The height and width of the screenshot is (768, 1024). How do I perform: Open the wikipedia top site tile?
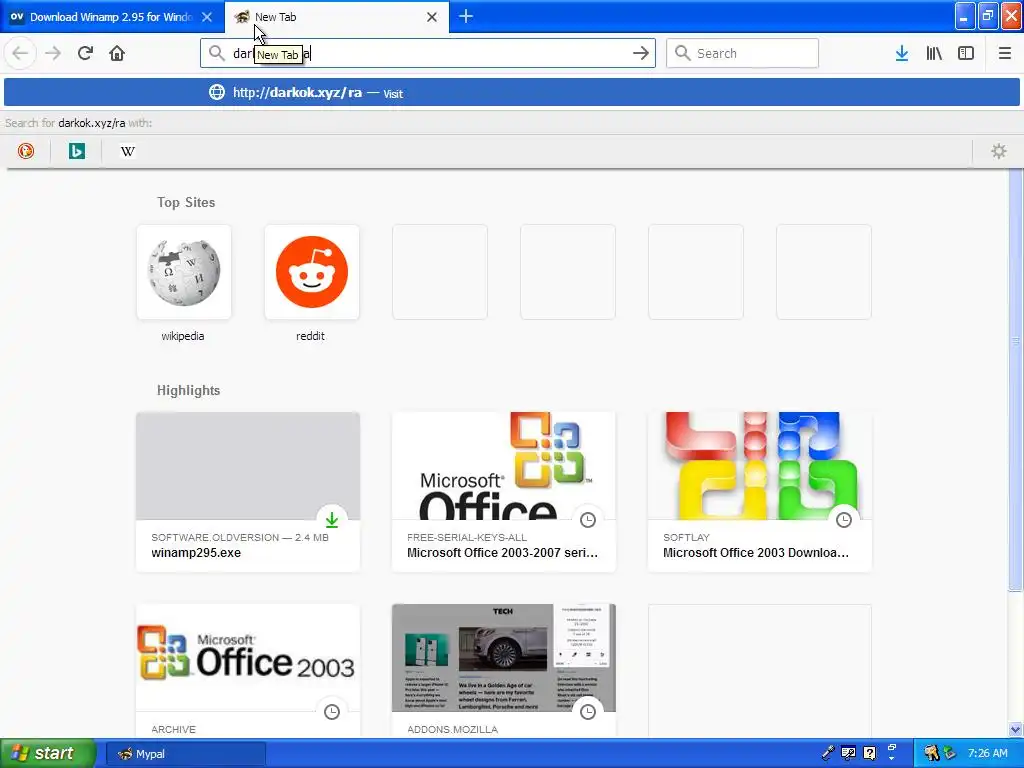pos(184,272)
